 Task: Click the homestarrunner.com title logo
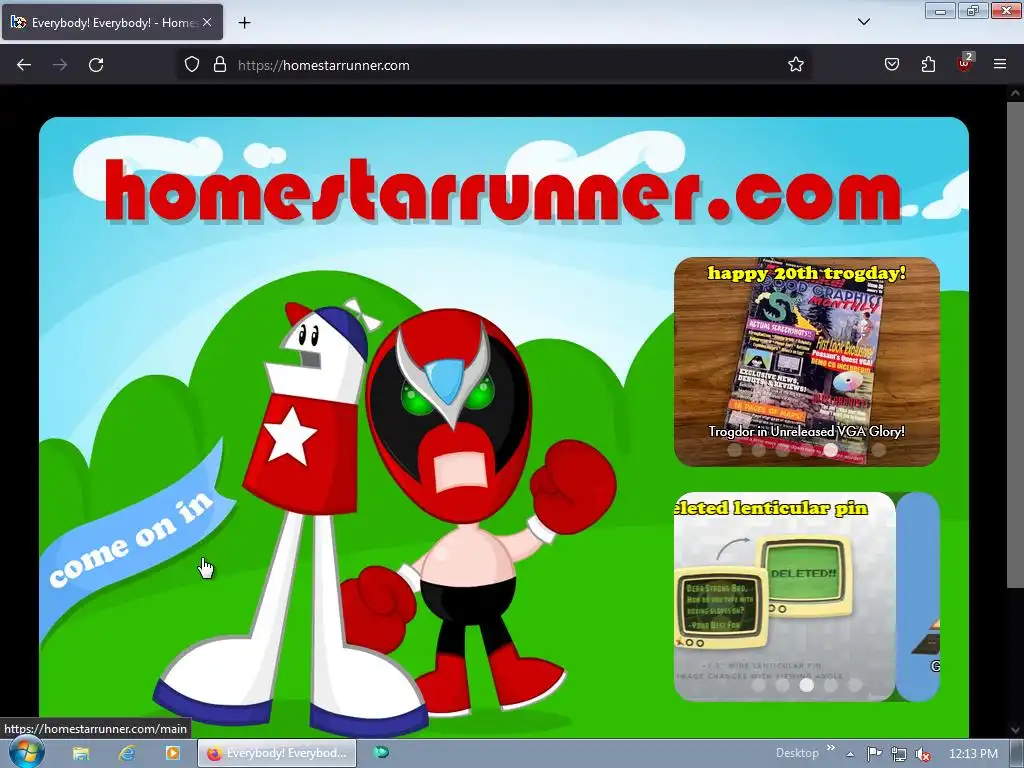click(x=503, y=191)
